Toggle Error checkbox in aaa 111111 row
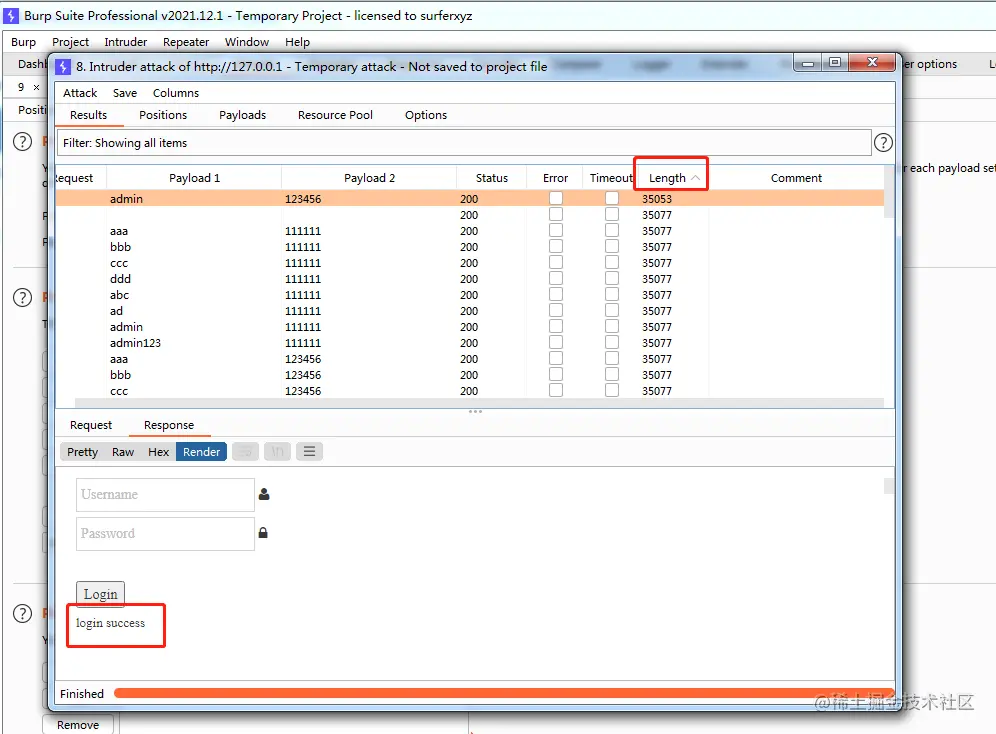Image resolution: width=996 pixels, height=734 pixels. (556, 230)
